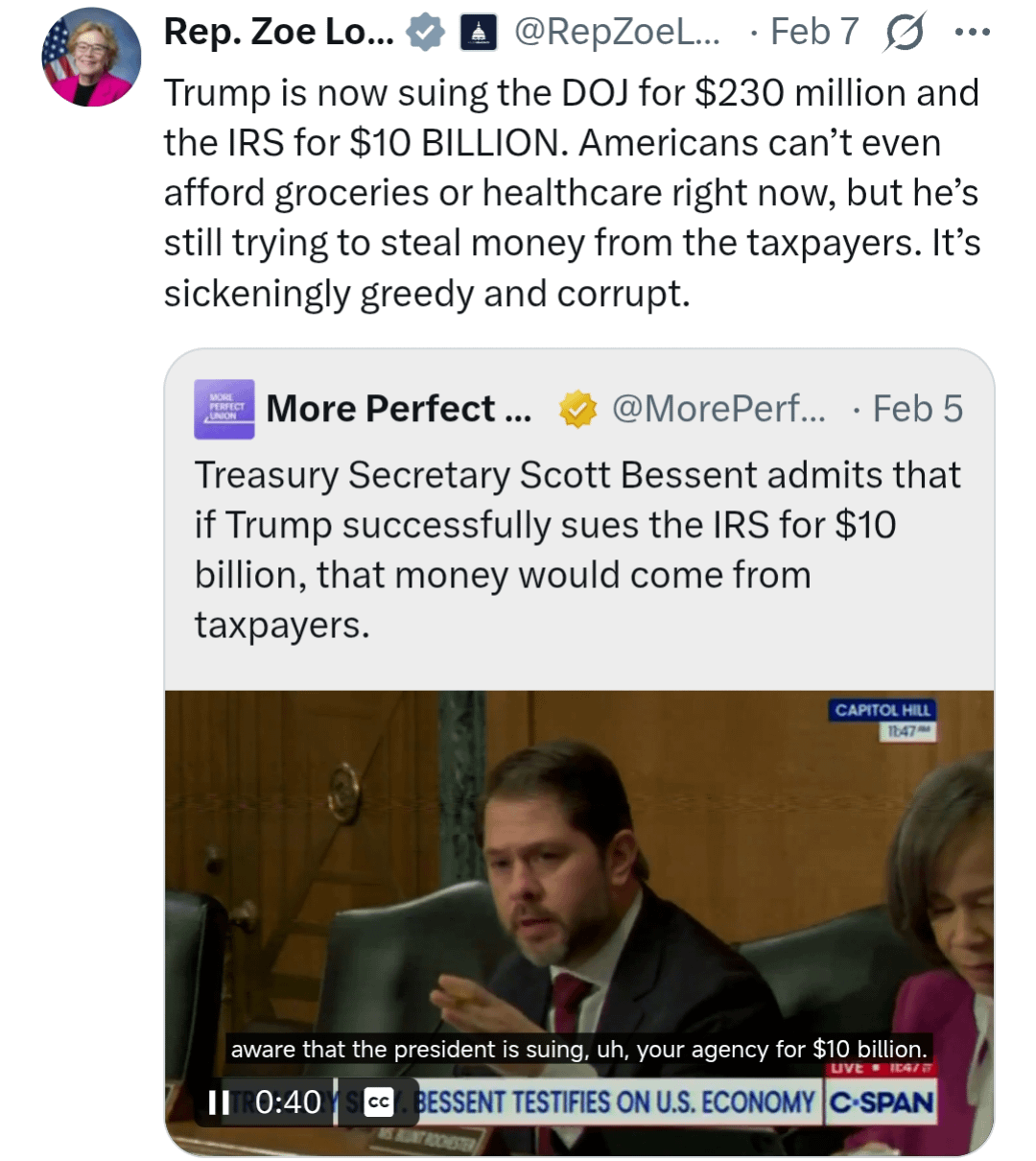This screenshot has height=1161, width=1036.
Task: Click the Feb 7 post timestamp
Action: click(x=814, y=33)
